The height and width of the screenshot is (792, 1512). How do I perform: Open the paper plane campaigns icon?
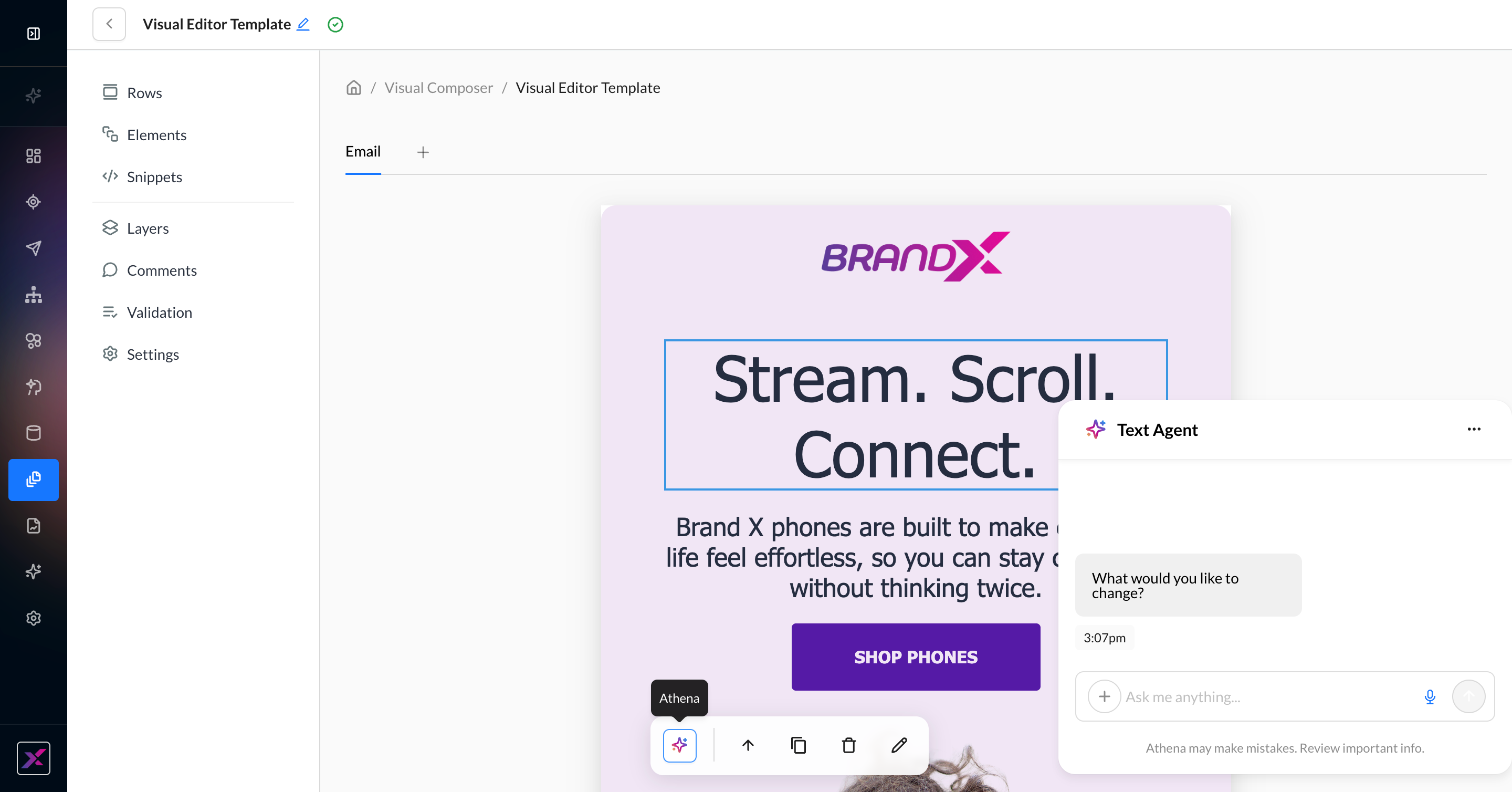pos(34,248)
